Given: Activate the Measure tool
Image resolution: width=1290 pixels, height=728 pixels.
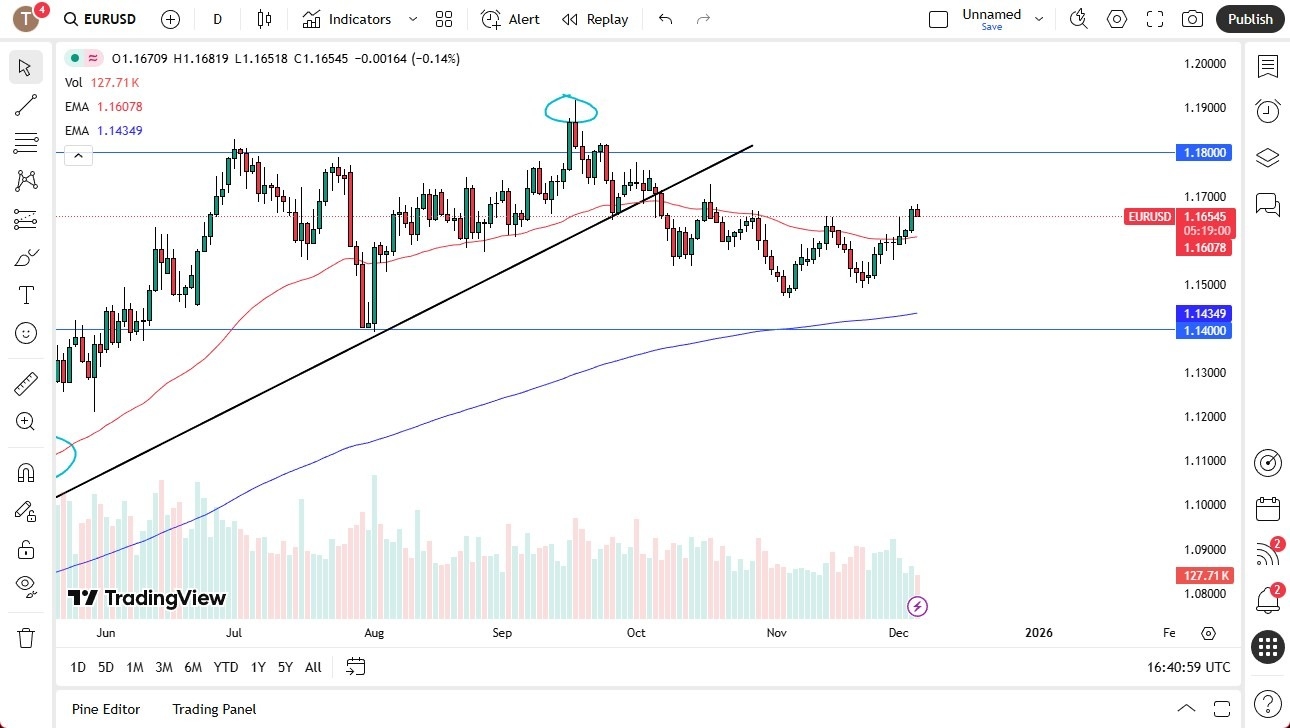Looking at the screenshot, I should pos(25,382).
